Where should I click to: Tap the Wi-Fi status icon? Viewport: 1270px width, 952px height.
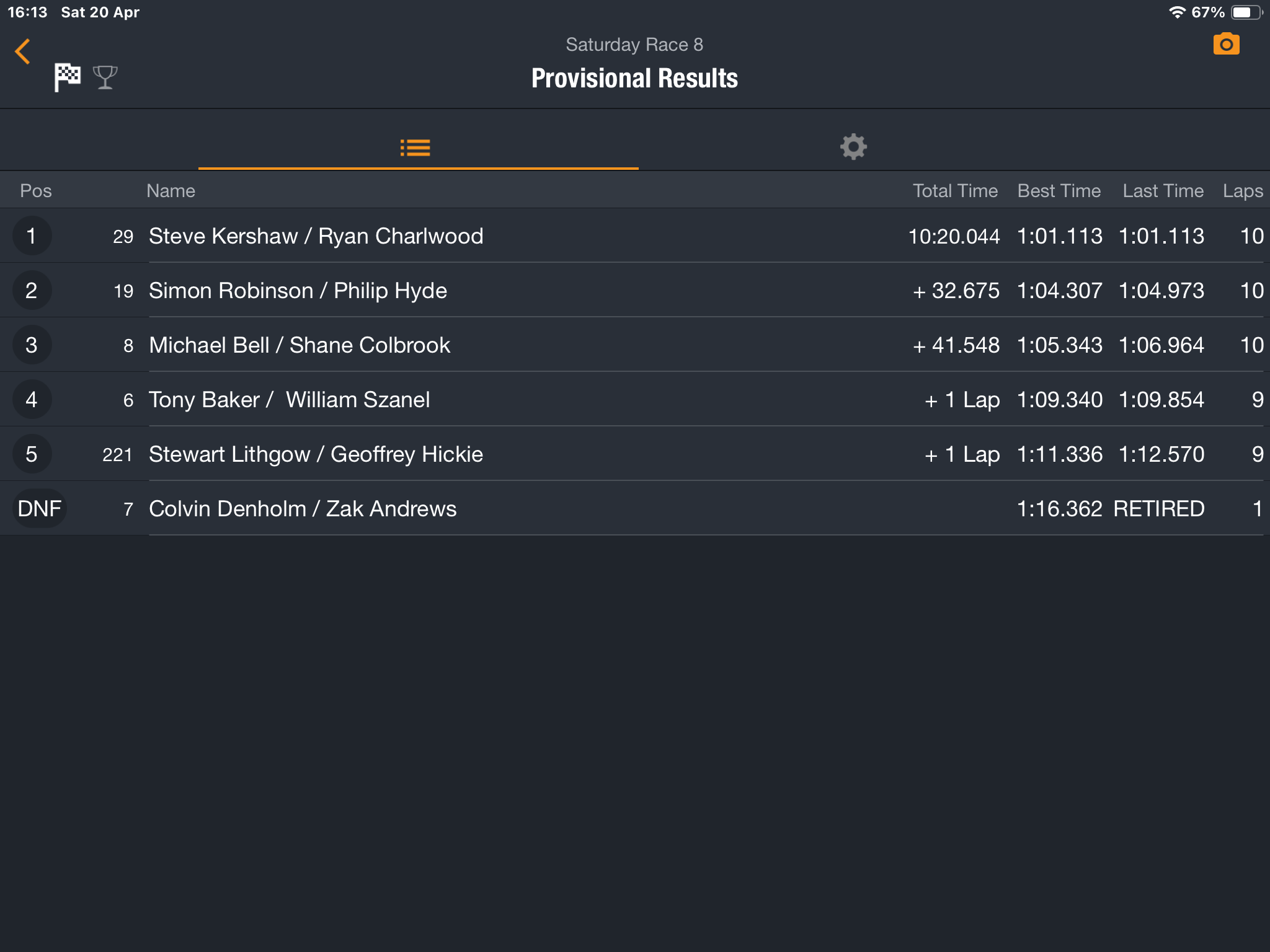click(x=1176, y=12)
